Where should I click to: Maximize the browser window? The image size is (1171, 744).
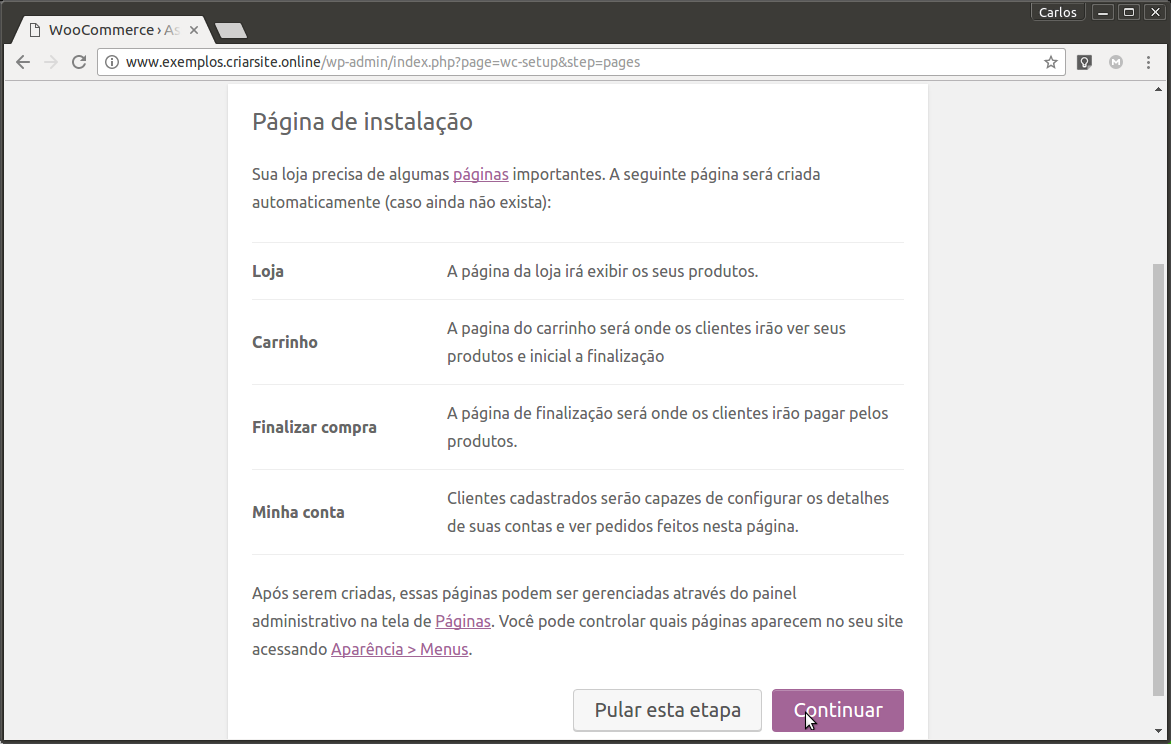1129,12
